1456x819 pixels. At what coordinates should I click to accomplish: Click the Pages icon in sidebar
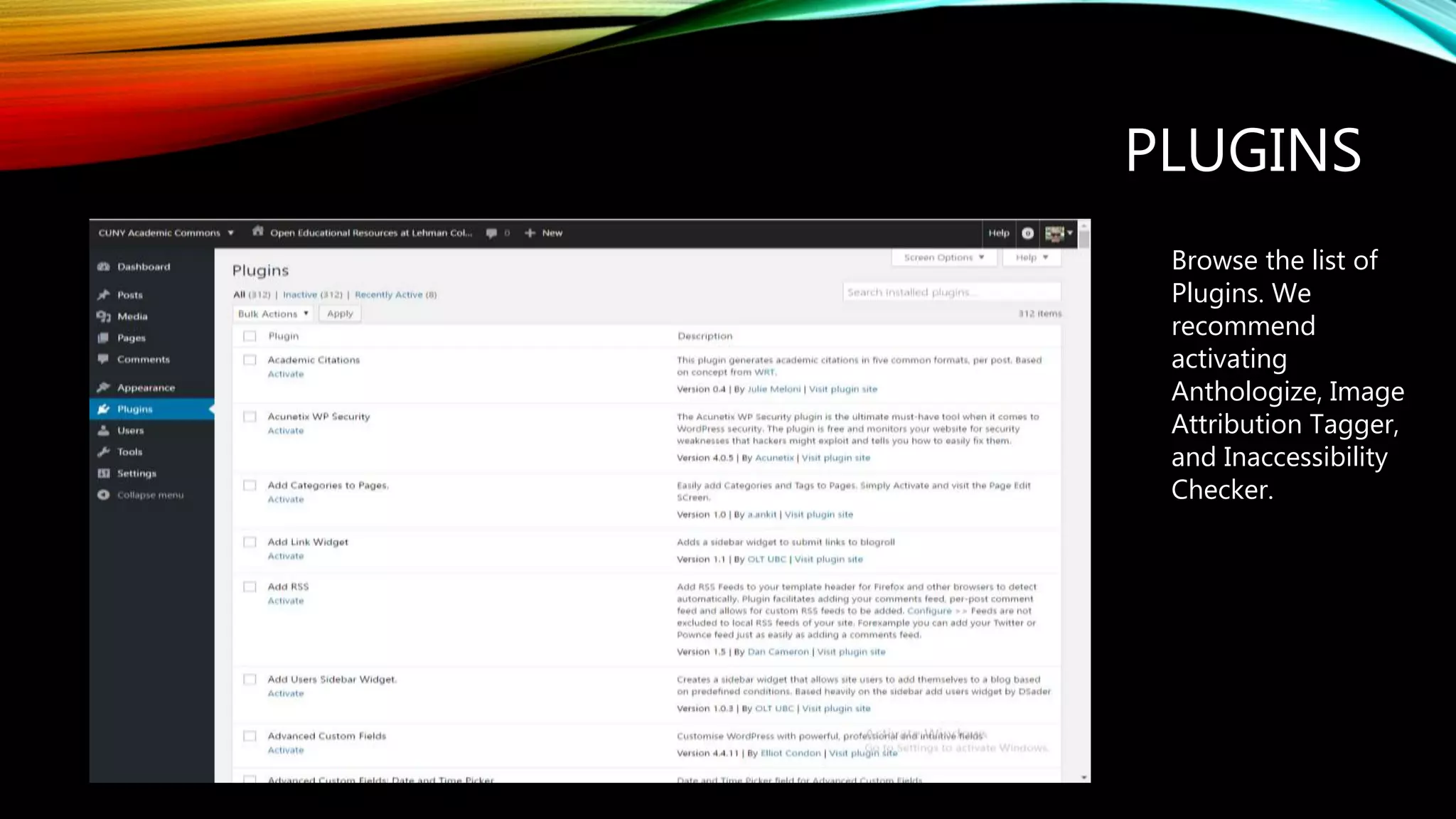(104, 338)
